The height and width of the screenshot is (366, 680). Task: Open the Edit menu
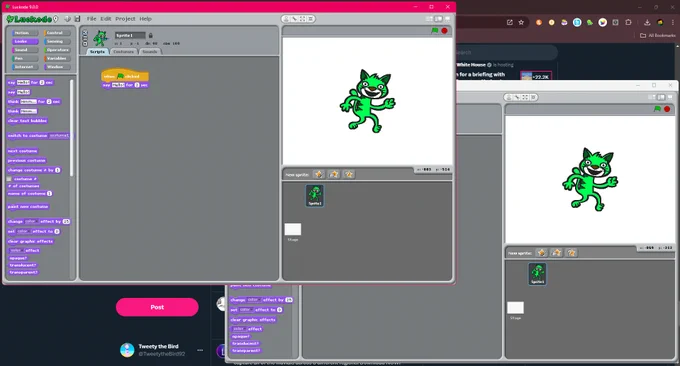tap(106, 19)
